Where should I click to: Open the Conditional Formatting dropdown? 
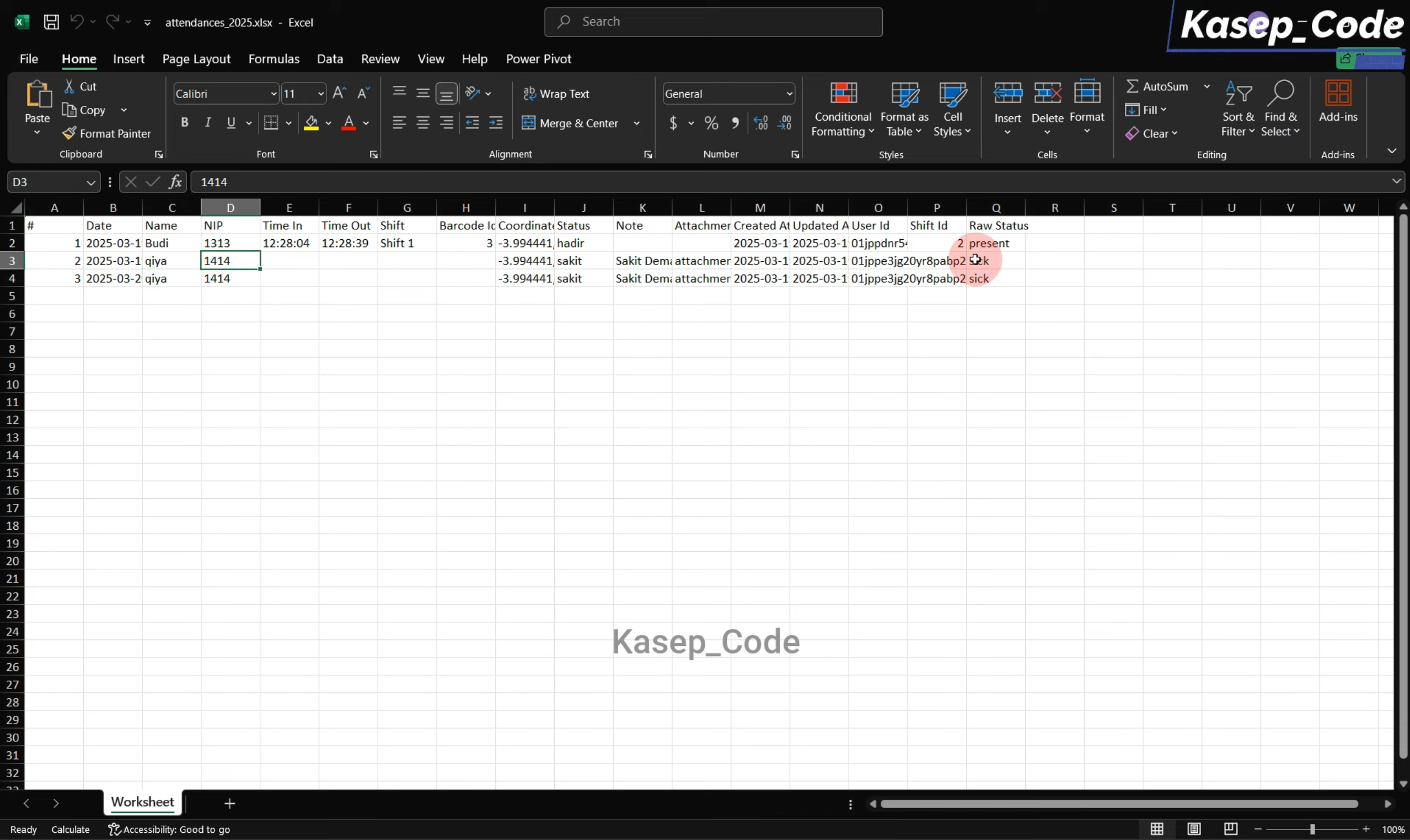click(843, 109)
